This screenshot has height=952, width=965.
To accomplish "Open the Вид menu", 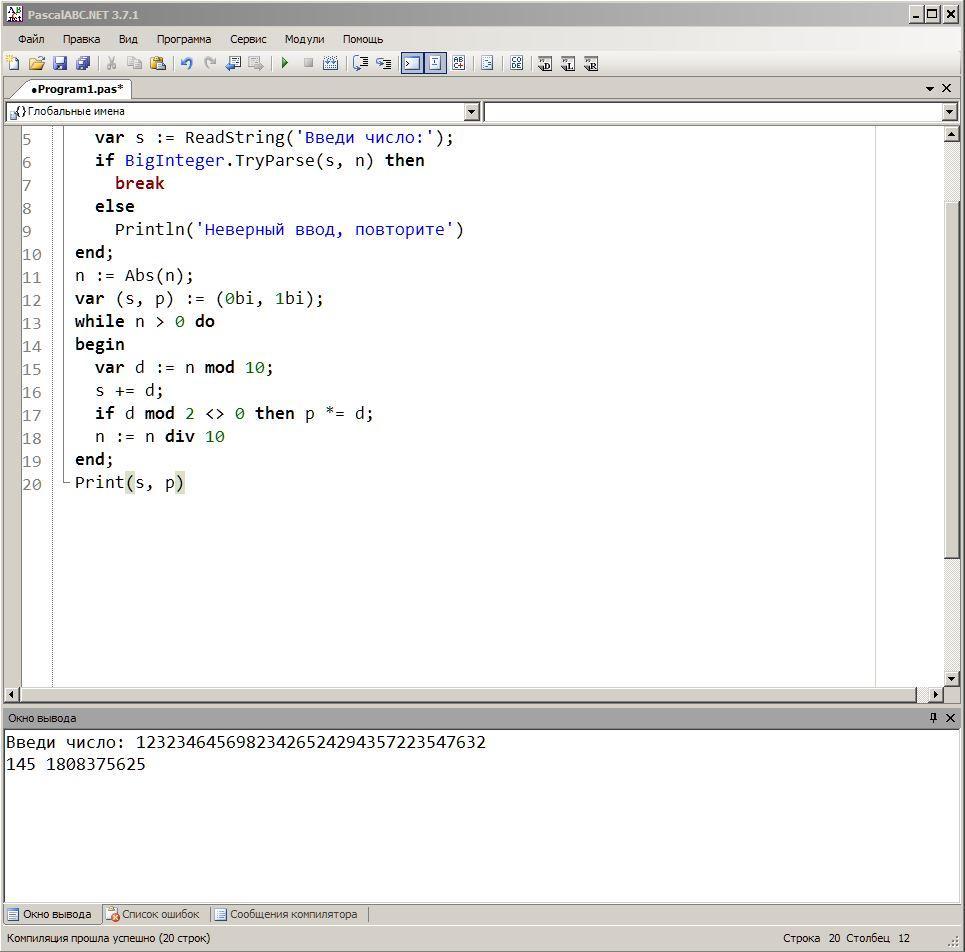I will pyautogui.click(x=128, y=39).
